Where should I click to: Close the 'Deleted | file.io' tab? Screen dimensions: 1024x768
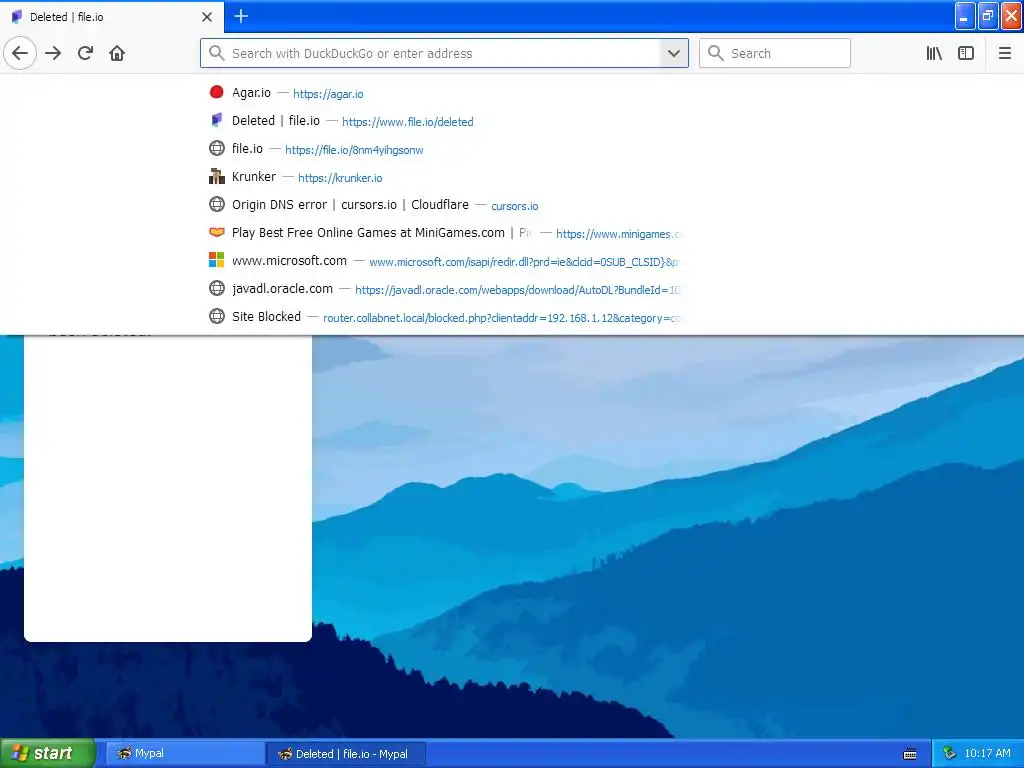[207, 17]
